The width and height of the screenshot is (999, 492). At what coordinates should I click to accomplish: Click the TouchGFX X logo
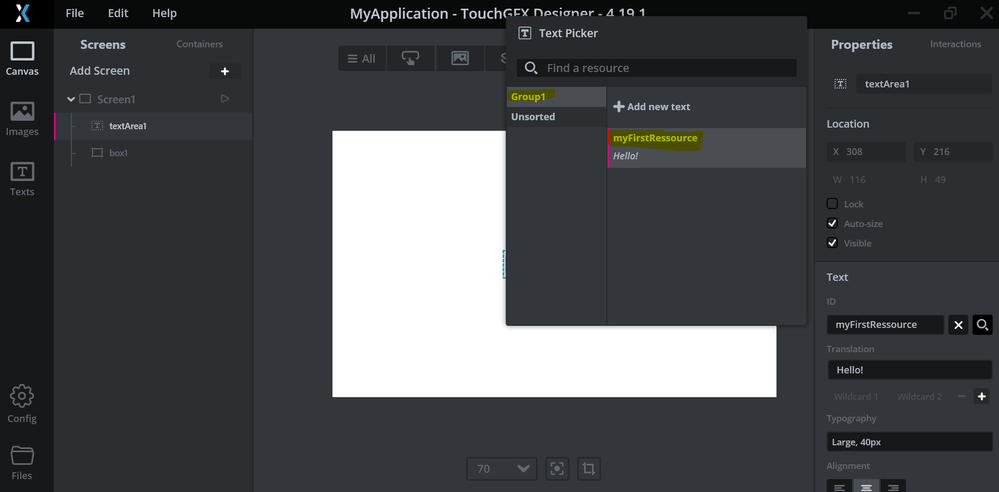point(23,13)
